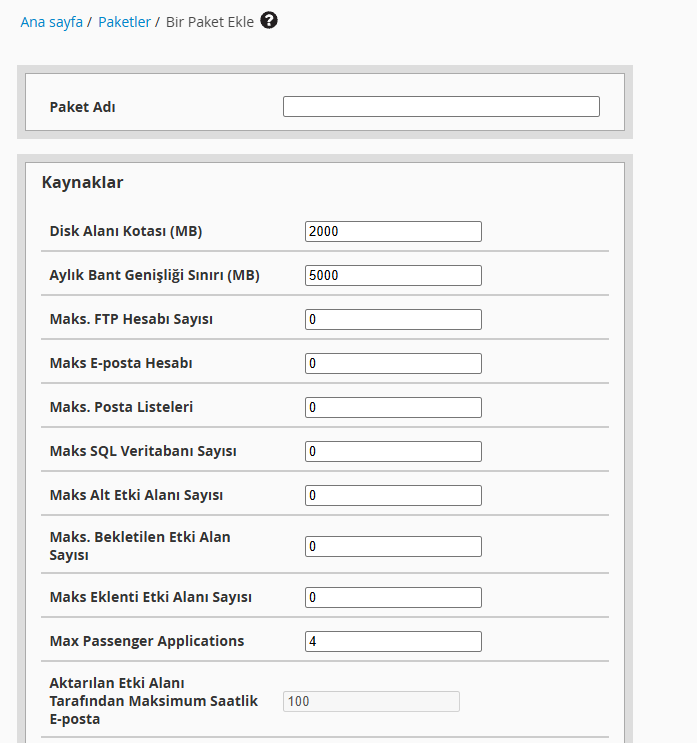This screenshot has width=697, height=743.
Task: Select the Maks E-posta Hesabı field
Action: click(393, 363)
